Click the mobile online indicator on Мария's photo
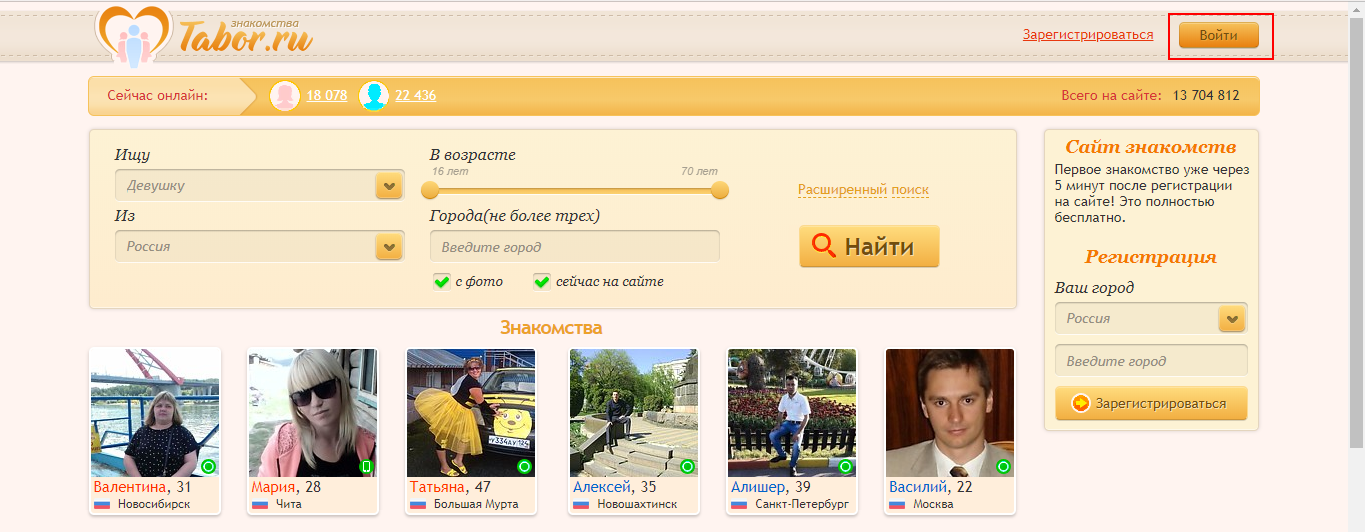The image size is (1365, 532). [366, 467]
